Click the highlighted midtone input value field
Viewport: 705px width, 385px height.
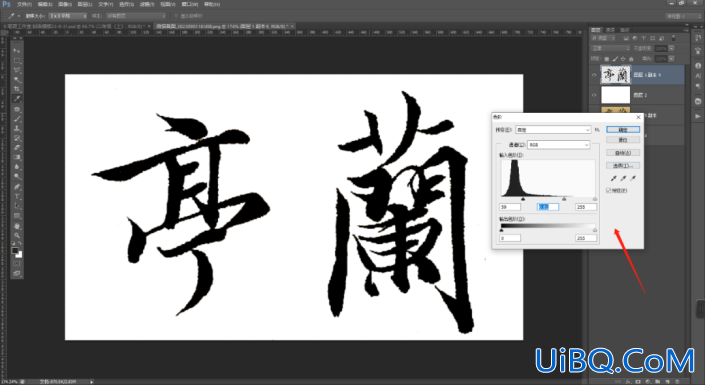(548, 207)
